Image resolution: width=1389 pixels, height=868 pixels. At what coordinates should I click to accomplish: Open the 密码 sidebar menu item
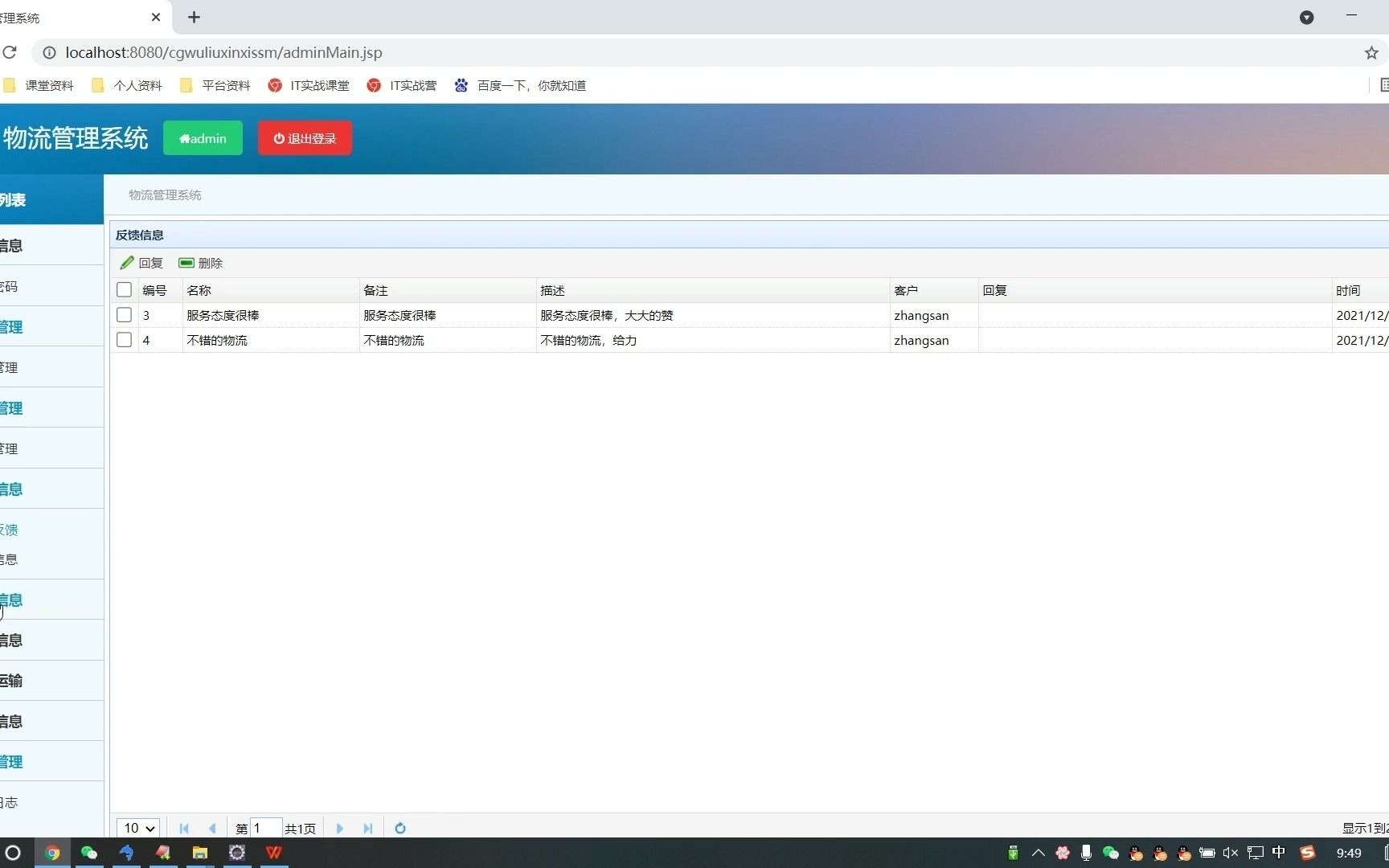[9, 286]
